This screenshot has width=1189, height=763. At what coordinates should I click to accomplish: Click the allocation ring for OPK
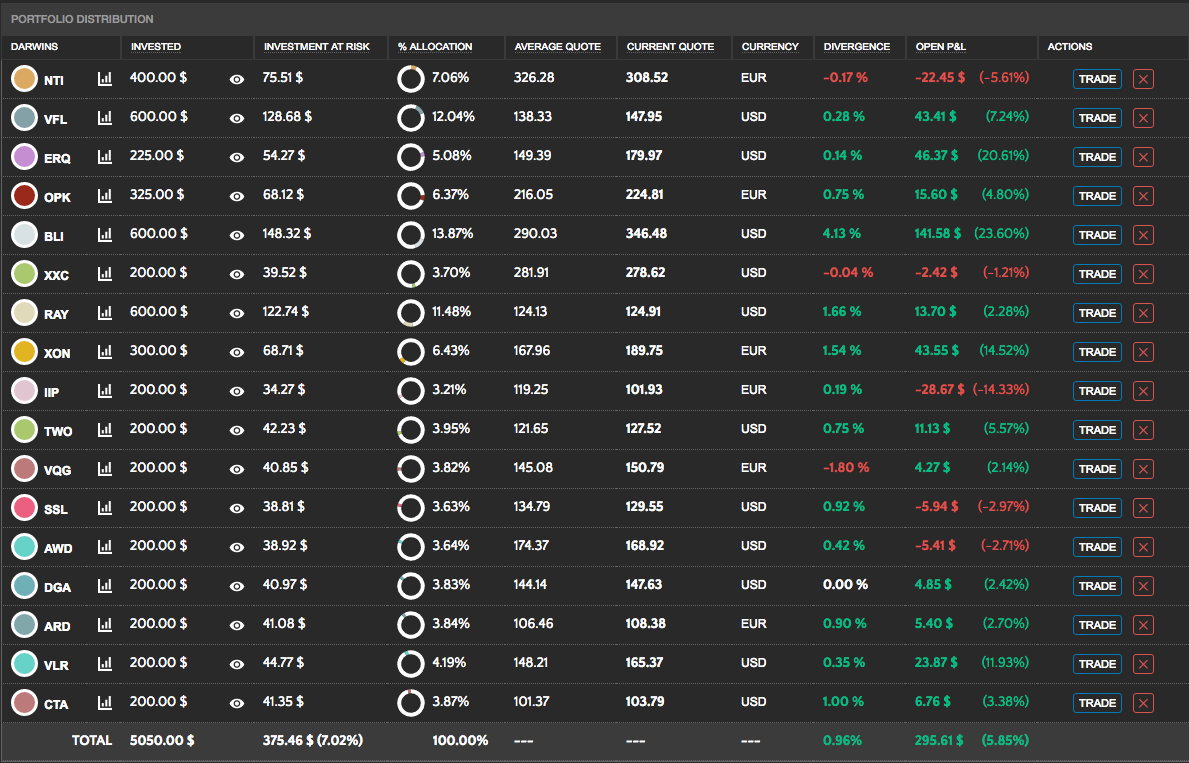tap(410, 196)
